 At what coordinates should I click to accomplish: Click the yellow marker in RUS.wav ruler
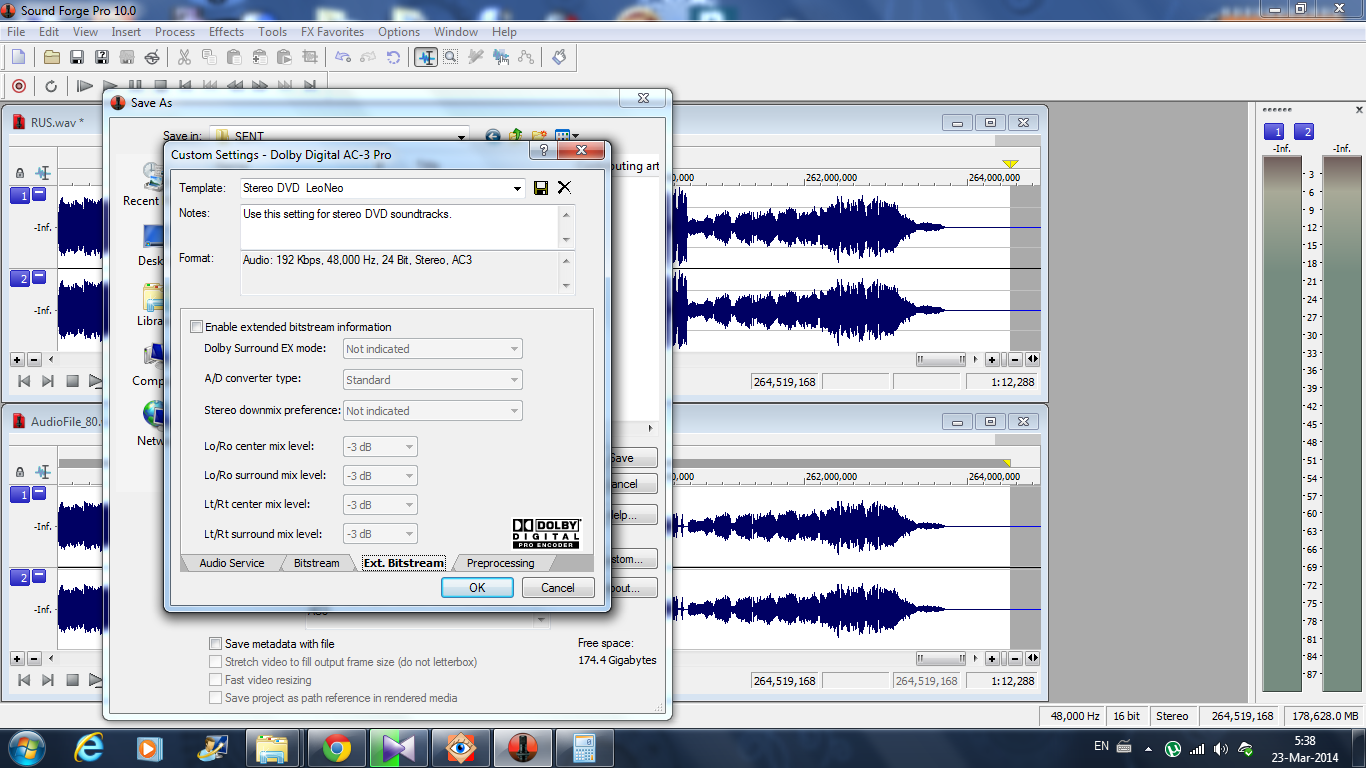1010,164
